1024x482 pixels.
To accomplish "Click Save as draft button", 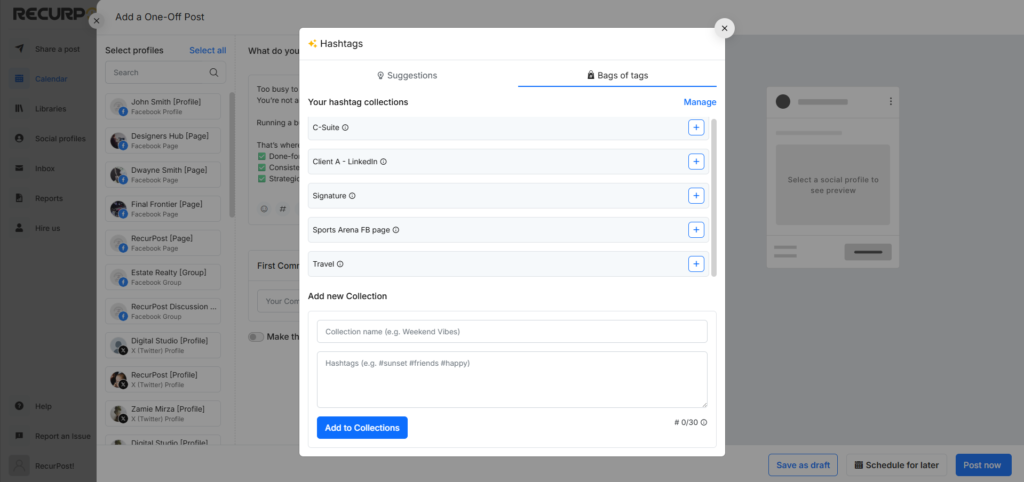I will tap(803, 465).
